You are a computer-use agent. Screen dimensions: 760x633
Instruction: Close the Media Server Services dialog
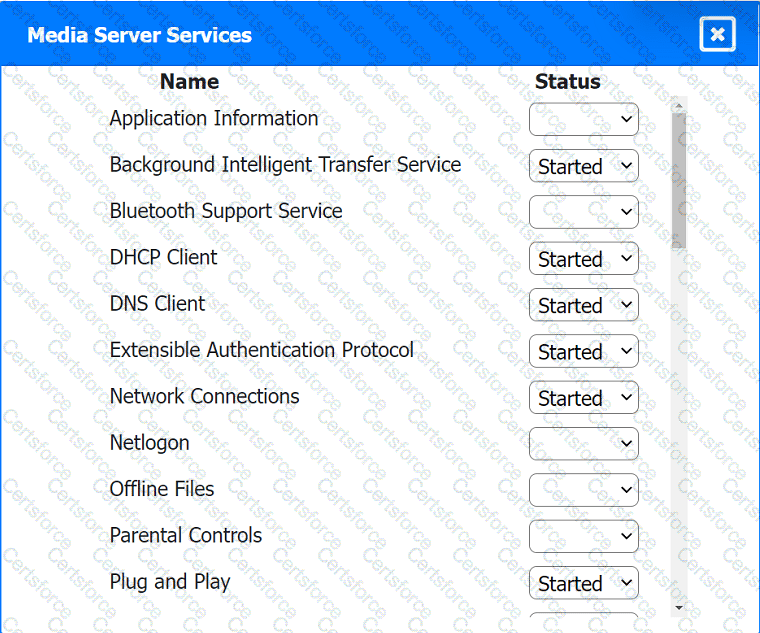(717, 35)
